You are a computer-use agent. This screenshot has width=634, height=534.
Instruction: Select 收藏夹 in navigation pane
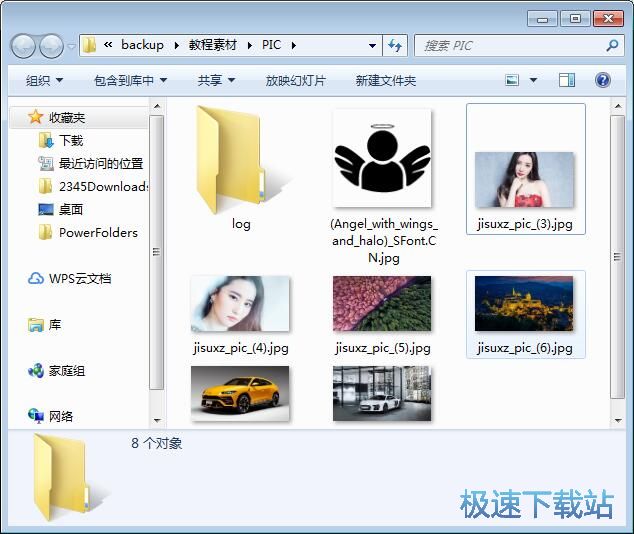[79, 118]
